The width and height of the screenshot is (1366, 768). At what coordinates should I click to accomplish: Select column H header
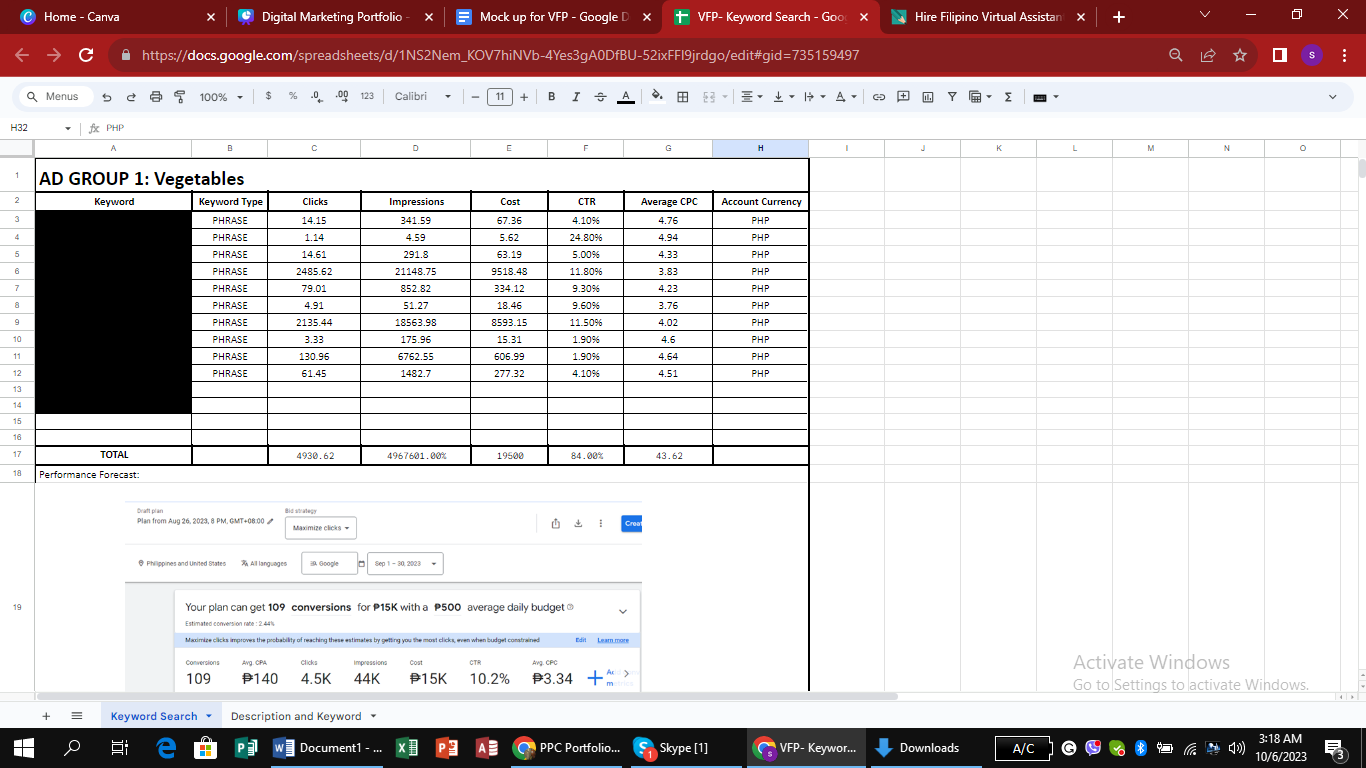click(760, 148)
